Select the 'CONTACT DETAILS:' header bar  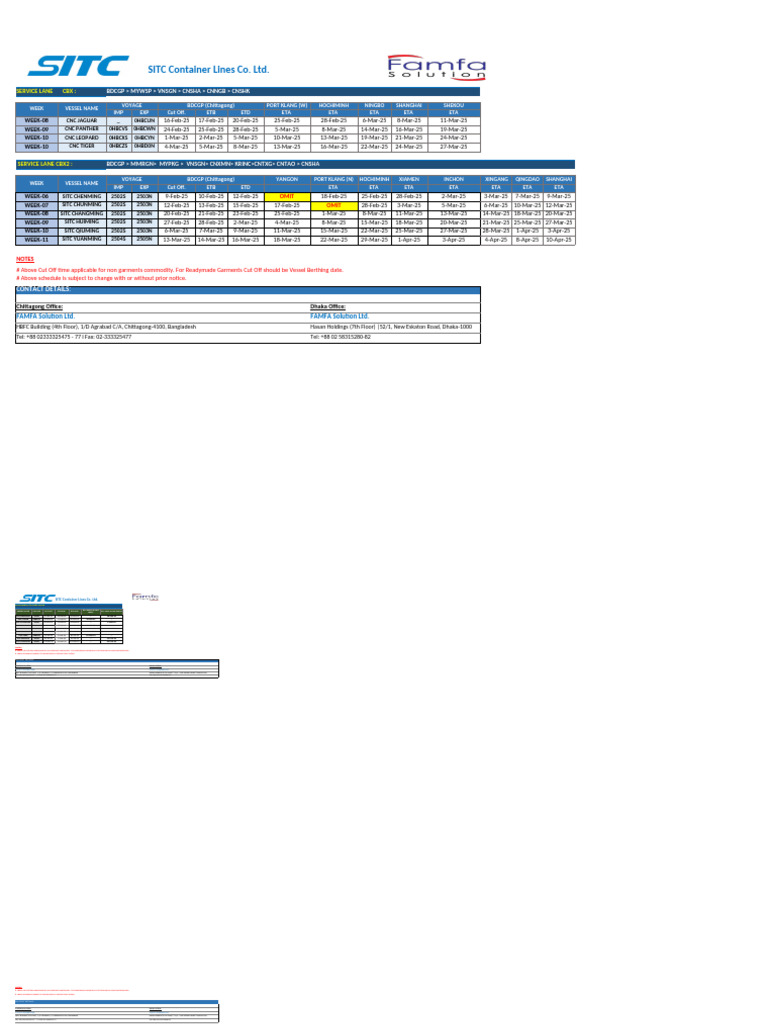(248, 290)
